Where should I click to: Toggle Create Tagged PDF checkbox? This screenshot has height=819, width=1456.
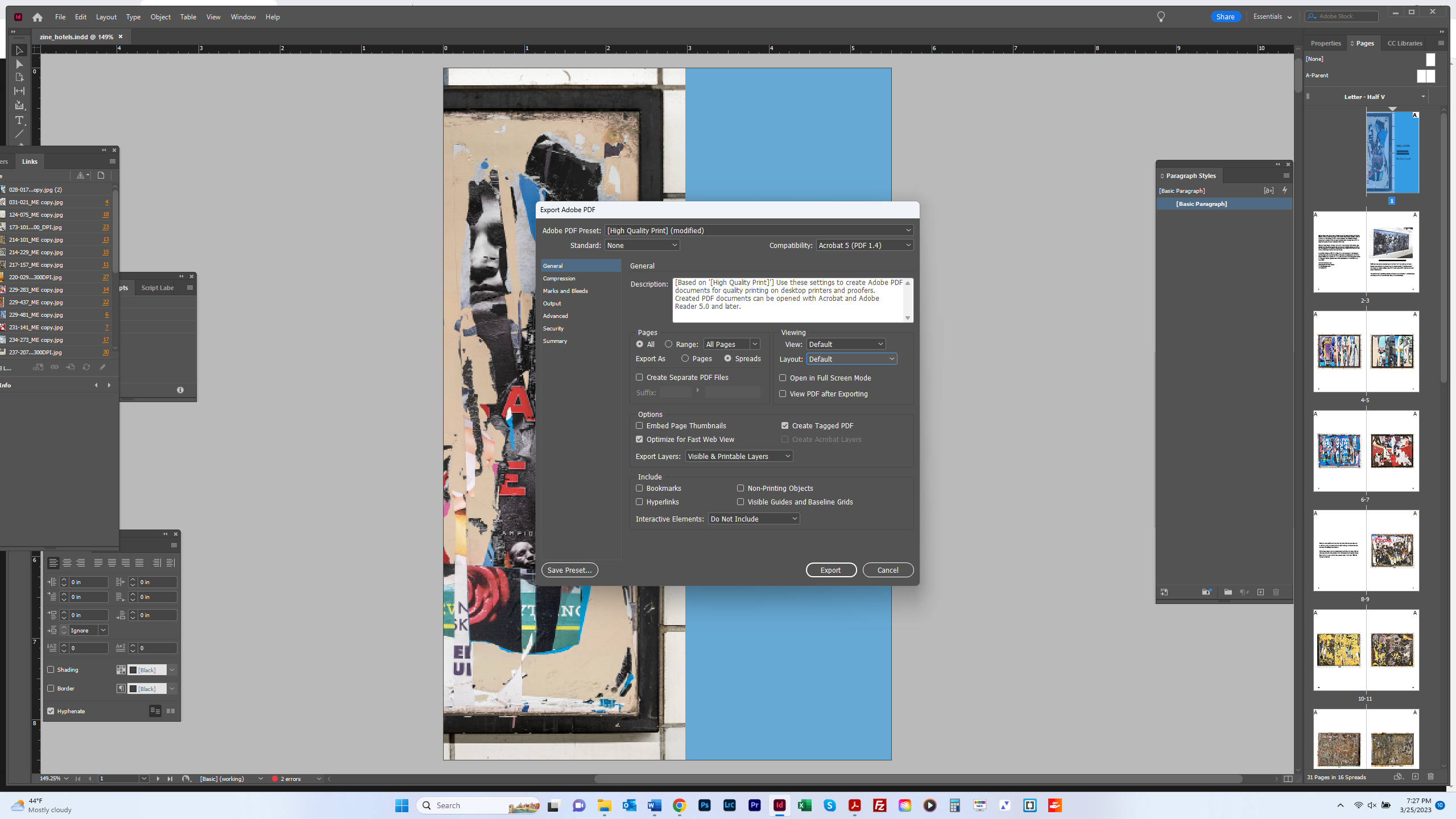[784, 425]
